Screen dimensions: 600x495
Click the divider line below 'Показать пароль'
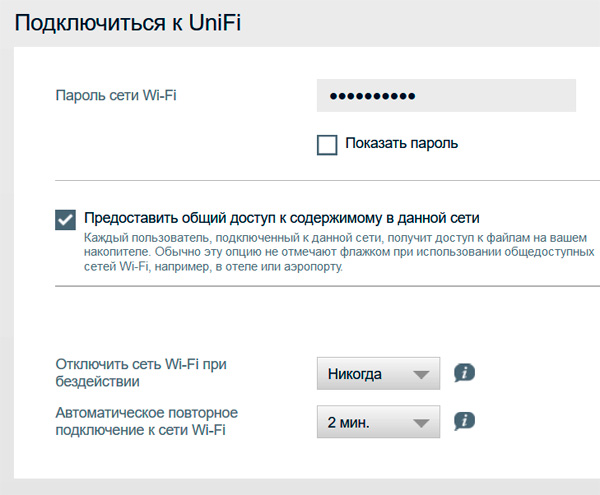(320, 181)
